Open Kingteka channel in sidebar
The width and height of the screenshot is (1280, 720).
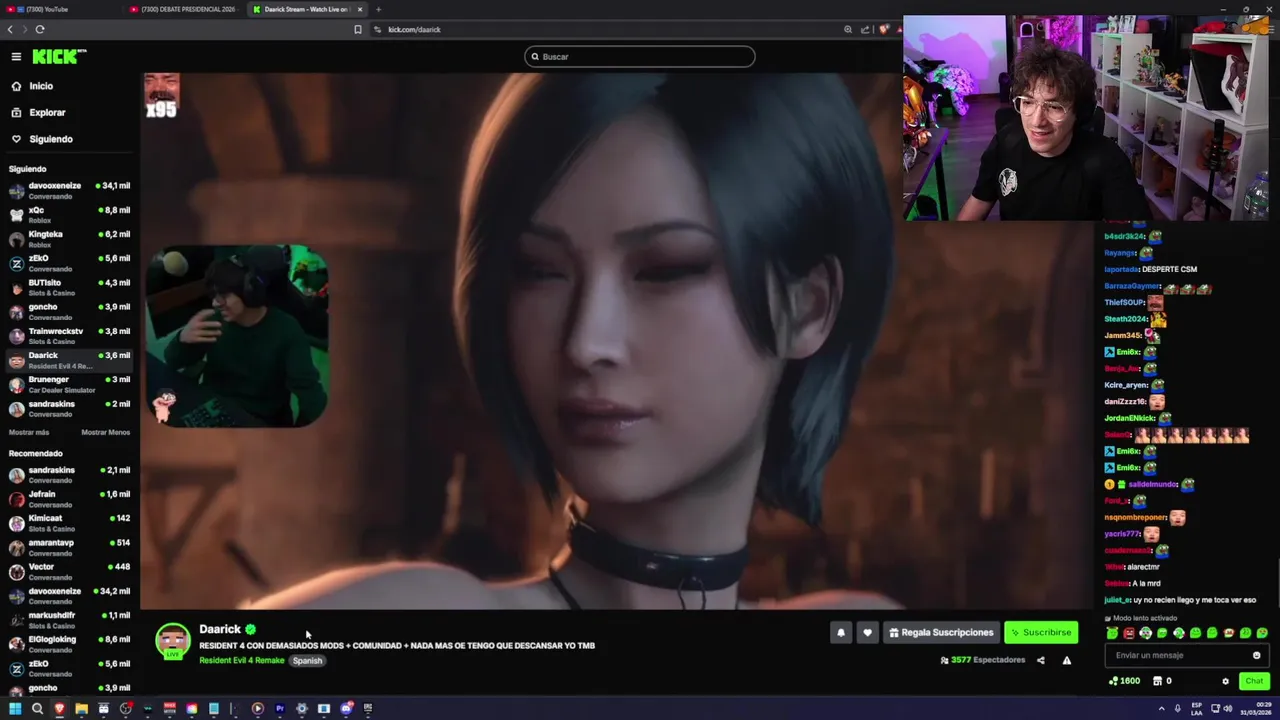70,238
